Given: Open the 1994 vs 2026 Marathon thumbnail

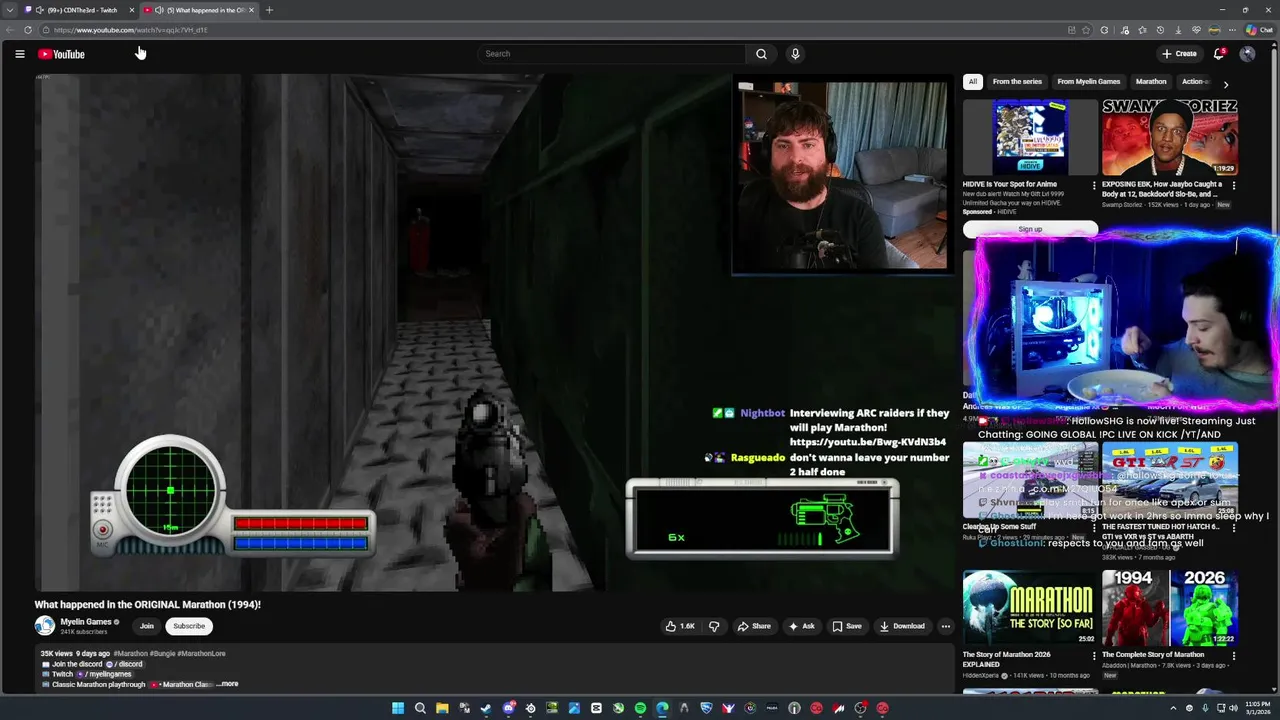Looking at the screenshot, I should click(x=1170, y=608).
